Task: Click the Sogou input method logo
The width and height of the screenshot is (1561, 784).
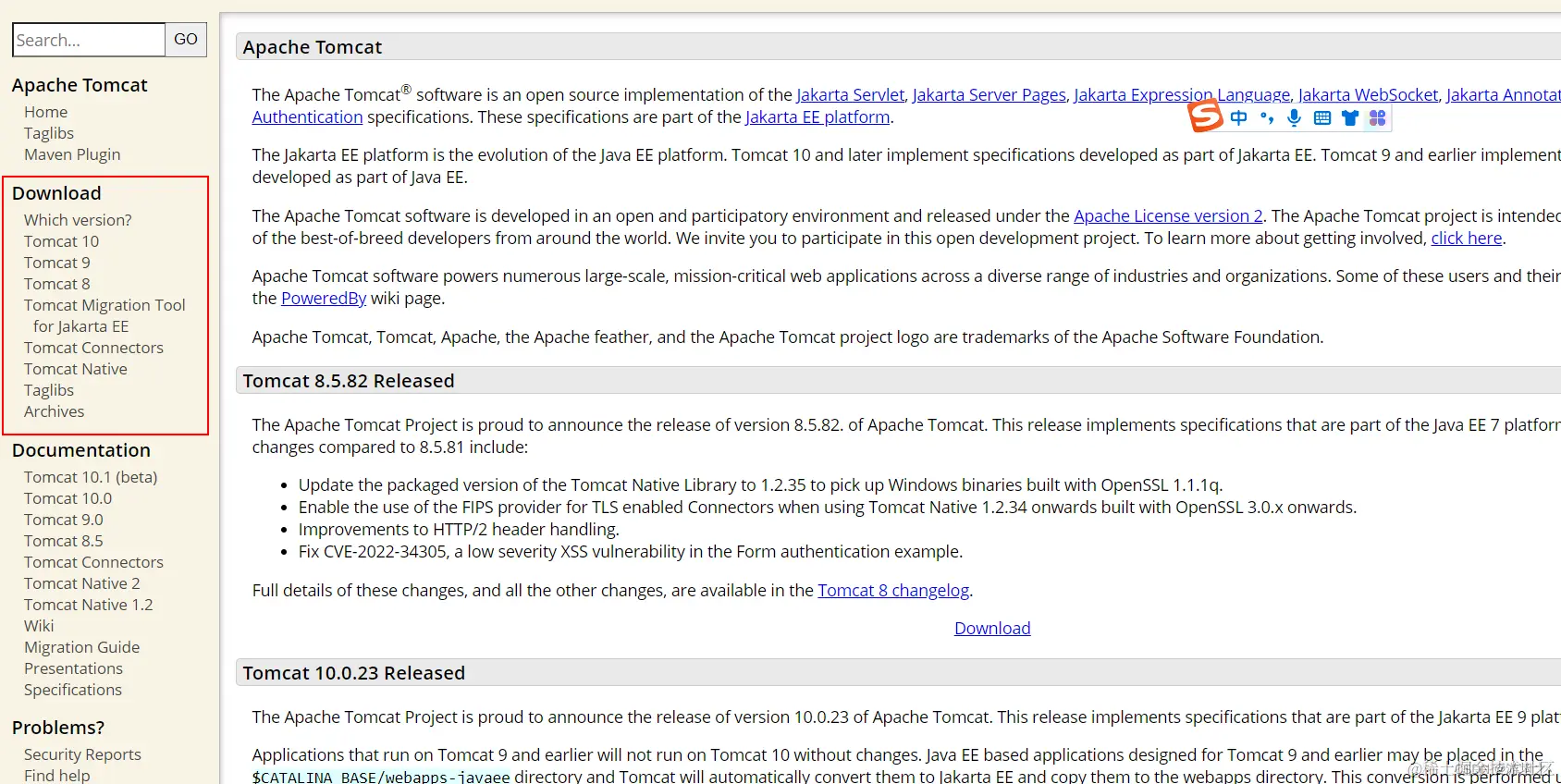Action: tap(1205, 116)
